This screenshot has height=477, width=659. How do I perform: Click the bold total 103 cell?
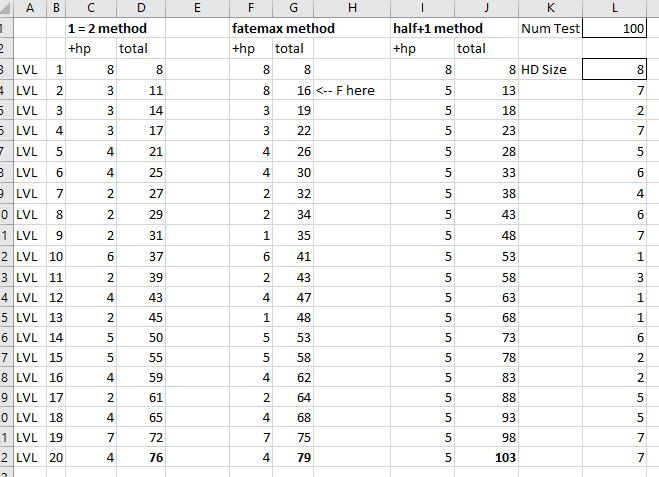tap(486, 457)
